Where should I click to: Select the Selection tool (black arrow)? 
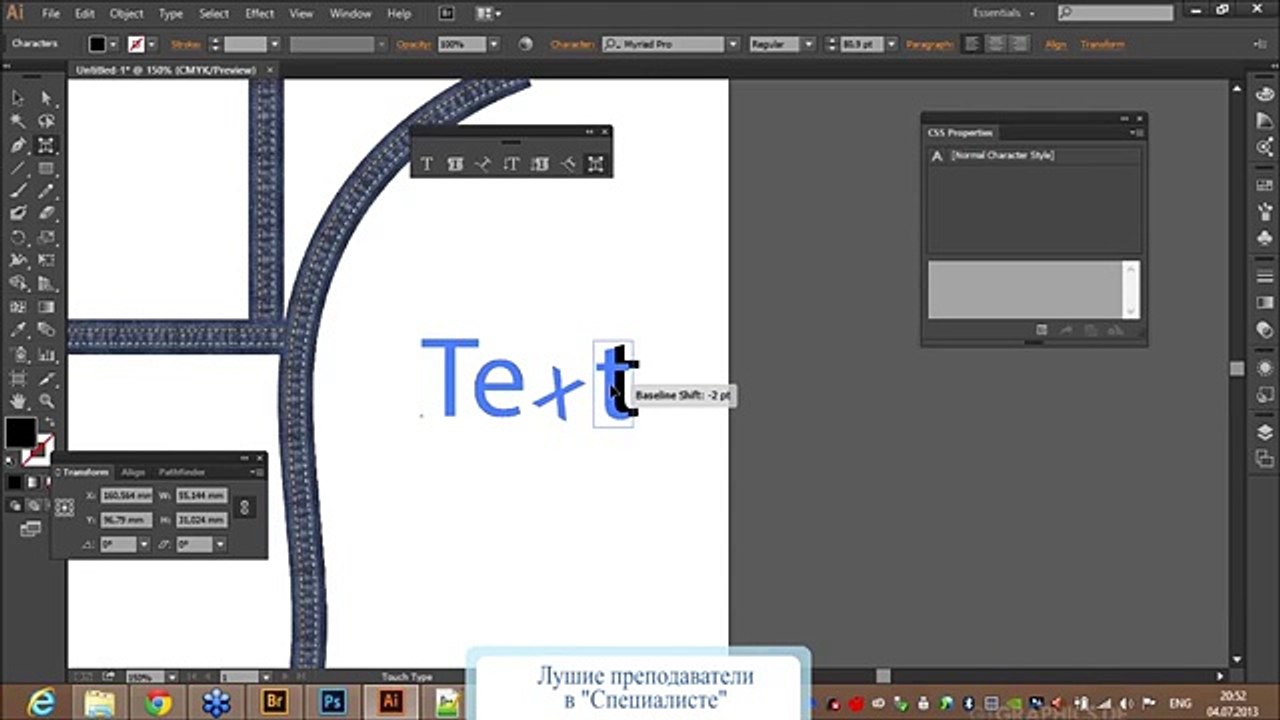18,98
